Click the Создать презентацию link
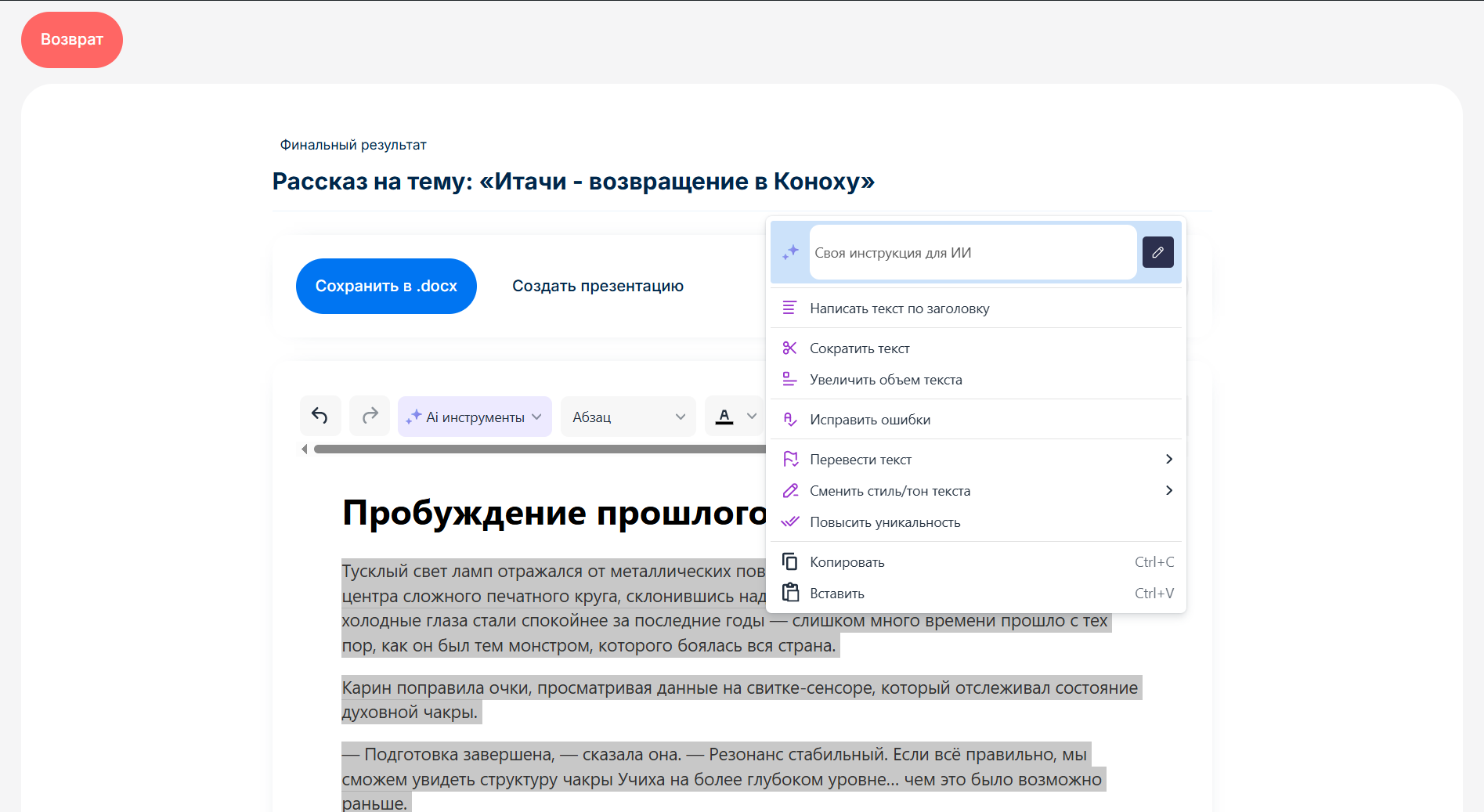This screenshot has width=1484, height=812. [598, 287]
